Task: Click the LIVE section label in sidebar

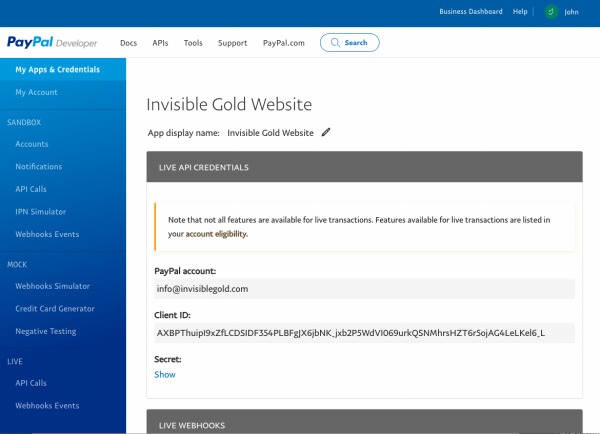Action: 15,362
